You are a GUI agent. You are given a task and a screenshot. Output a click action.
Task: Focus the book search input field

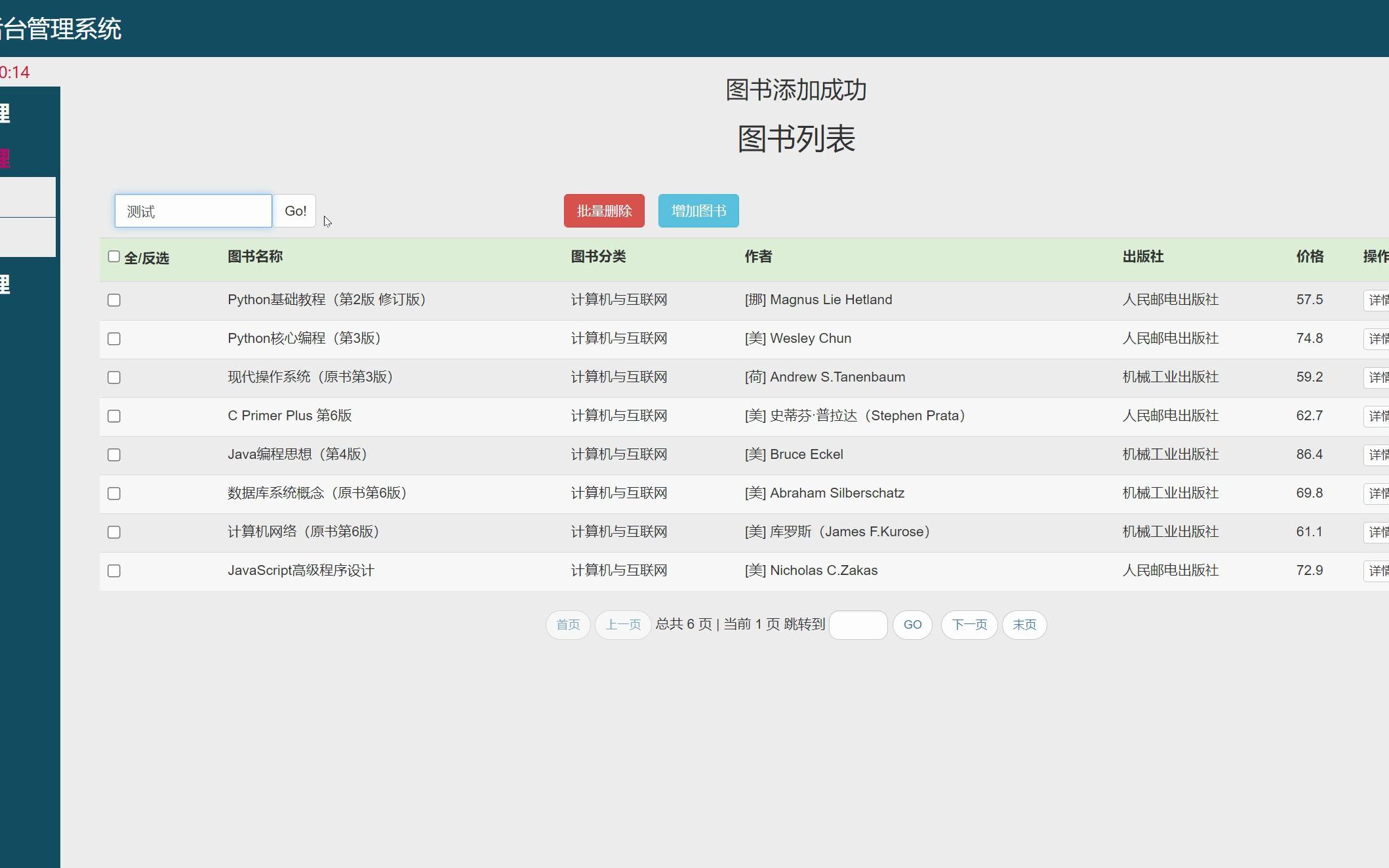click(193, 211)
